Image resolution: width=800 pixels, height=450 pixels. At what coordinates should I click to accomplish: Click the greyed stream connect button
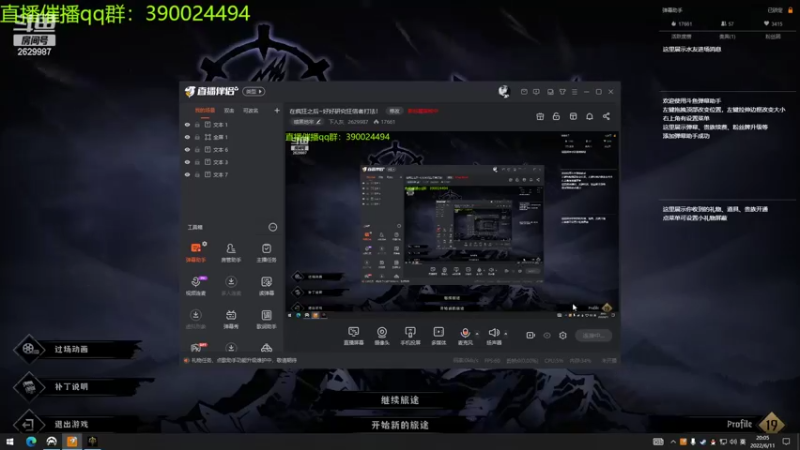tap(593, 335)
